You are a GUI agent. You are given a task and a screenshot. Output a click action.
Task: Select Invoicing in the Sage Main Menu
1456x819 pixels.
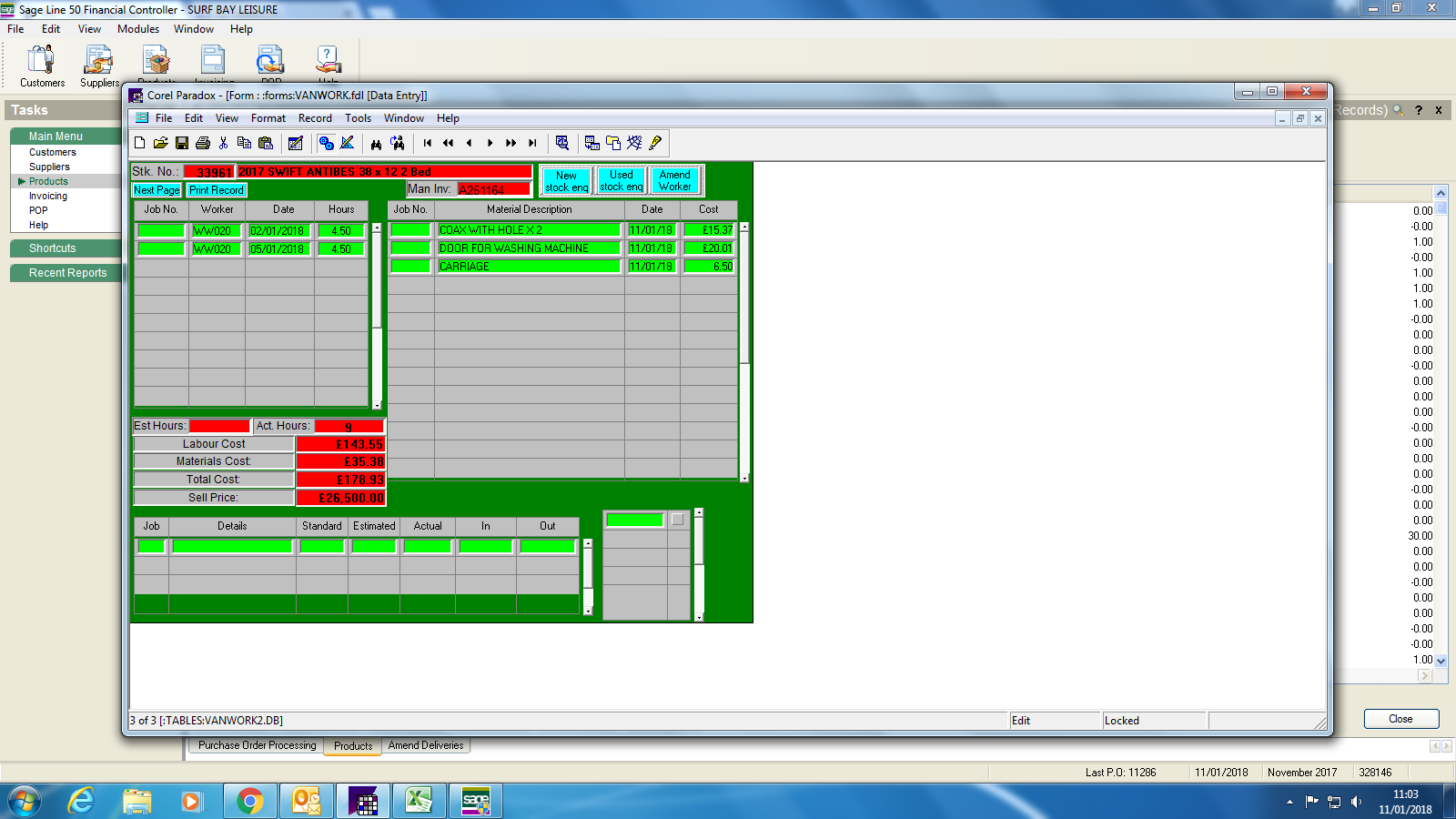(48, 197)
